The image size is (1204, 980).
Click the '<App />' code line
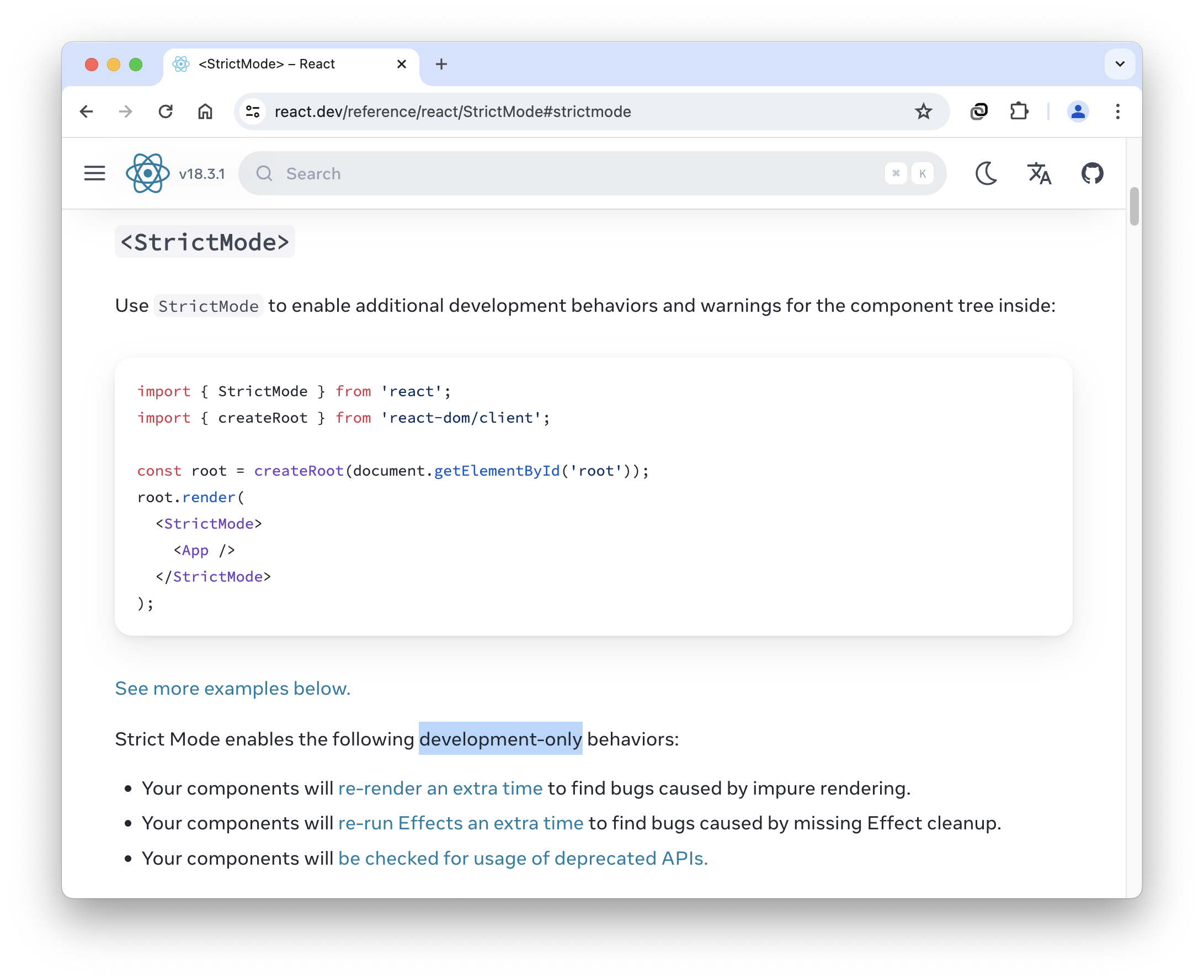(204, 550)
